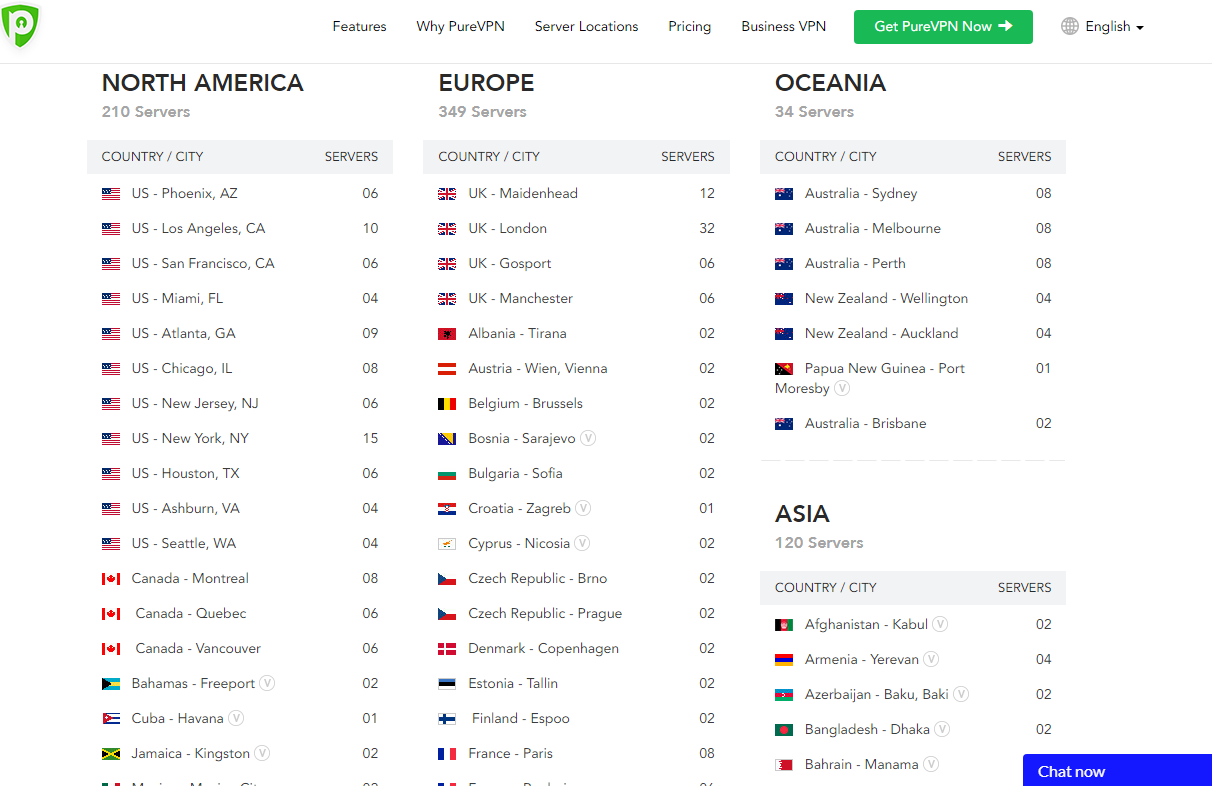Click the Bahamas flag icon
The width and height of the screenshot is (1212, 786).
[x=111, y=684]
